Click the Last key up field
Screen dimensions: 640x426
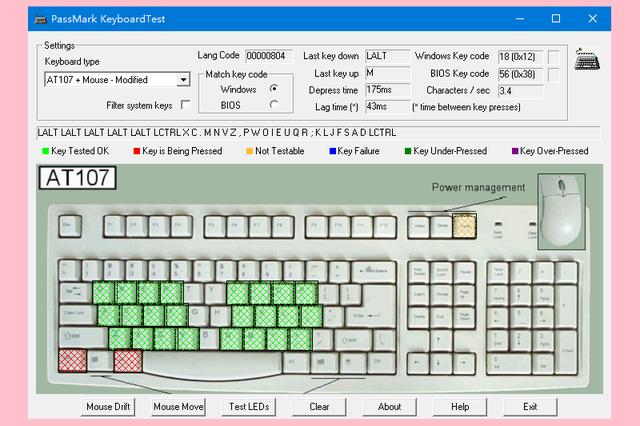click(x=387, y=73)
